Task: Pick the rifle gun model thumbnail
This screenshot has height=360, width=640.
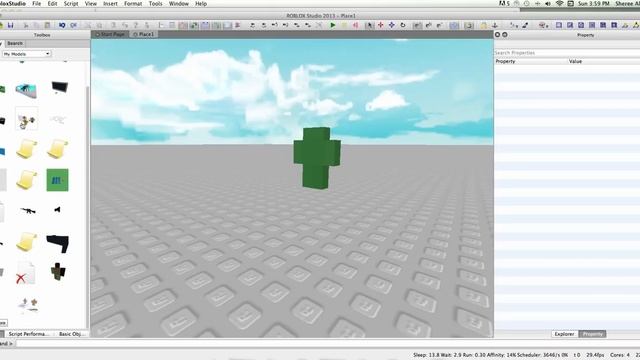Action: click(27, 211)
